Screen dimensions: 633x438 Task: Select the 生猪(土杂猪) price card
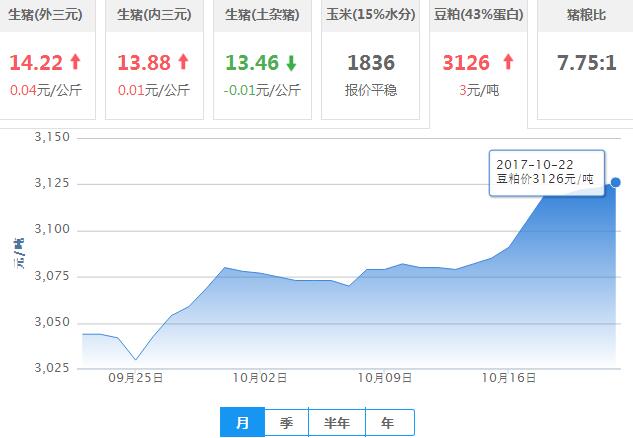tap(262, 60)
